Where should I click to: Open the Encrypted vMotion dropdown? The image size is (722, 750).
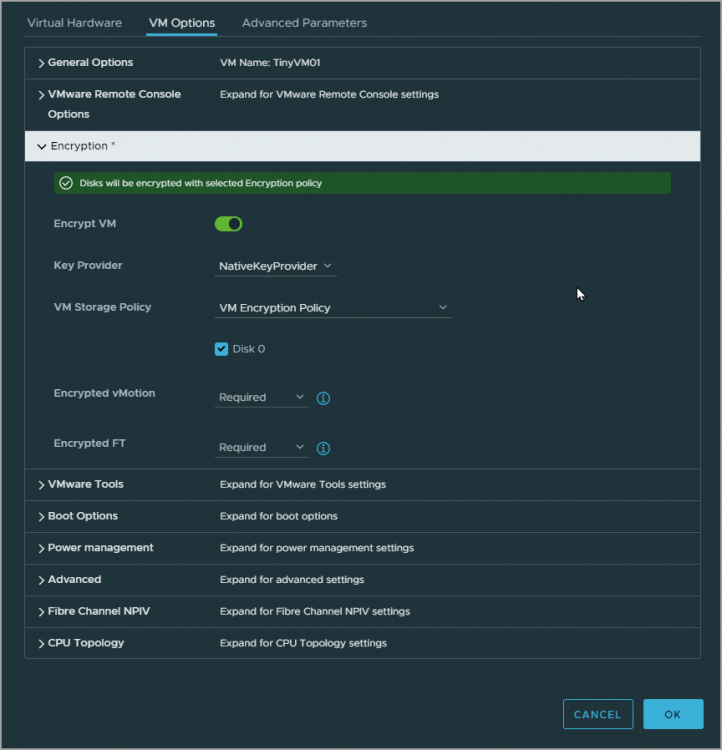262,397
